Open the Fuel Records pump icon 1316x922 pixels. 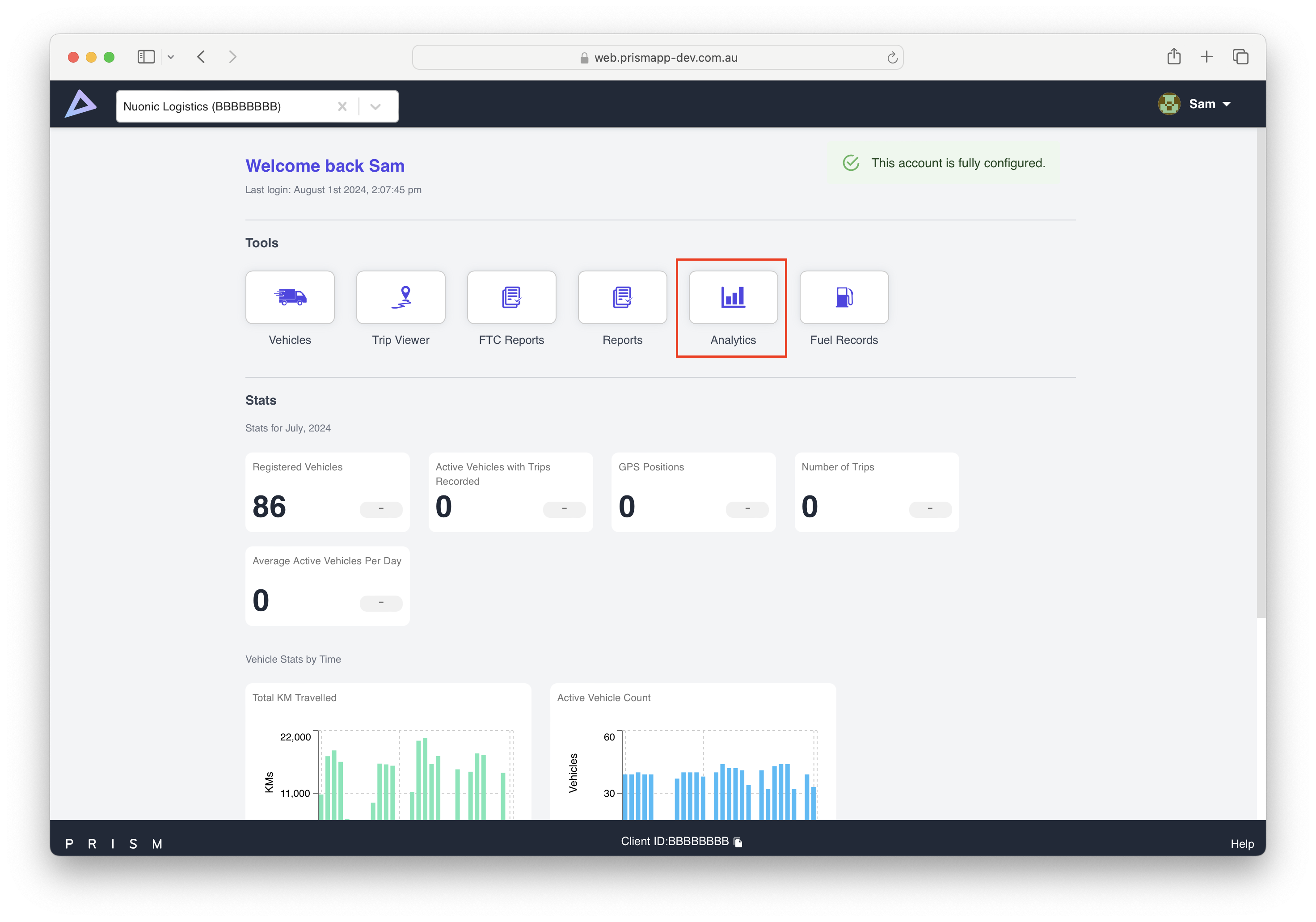(x=844, y=297)
